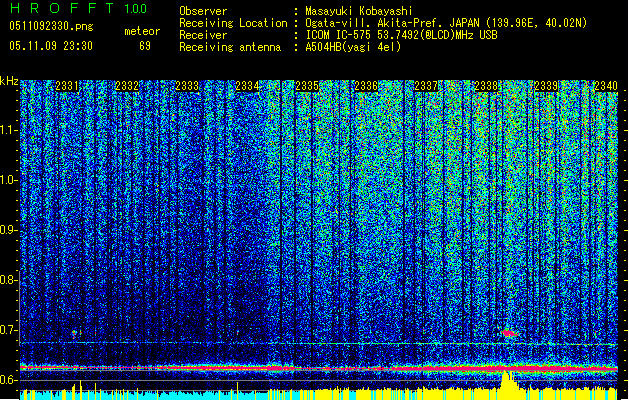The width and height of the screenshot is (629, 400).
Task: Click the small meteor echo near 2331
Action: coord(75,333)
